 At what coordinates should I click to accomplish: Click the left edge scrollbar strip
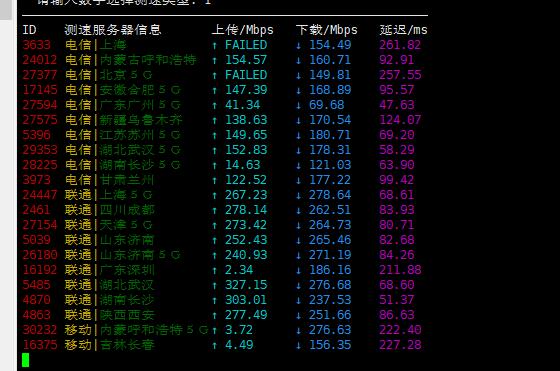pyautogui.click(x=6, y=186)
